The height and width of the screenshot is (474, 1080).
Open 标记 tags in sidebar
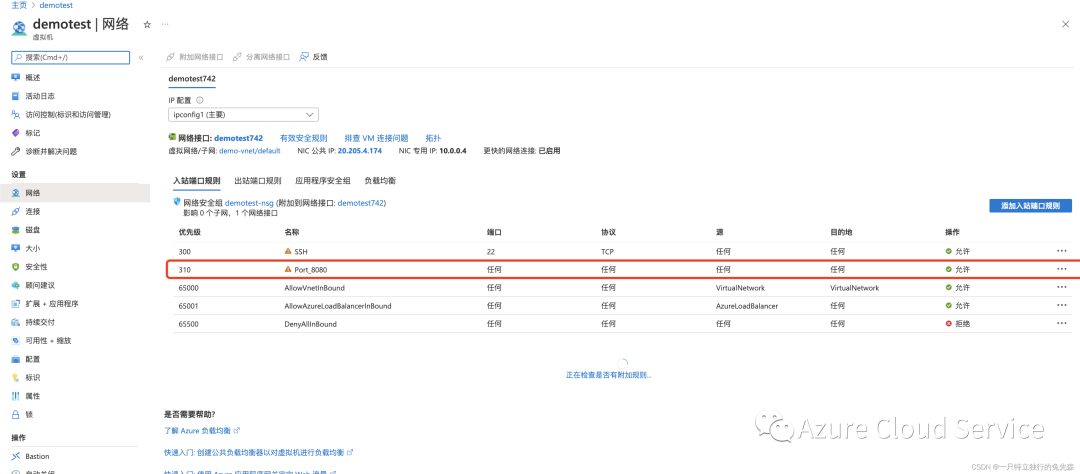[32, 133]
